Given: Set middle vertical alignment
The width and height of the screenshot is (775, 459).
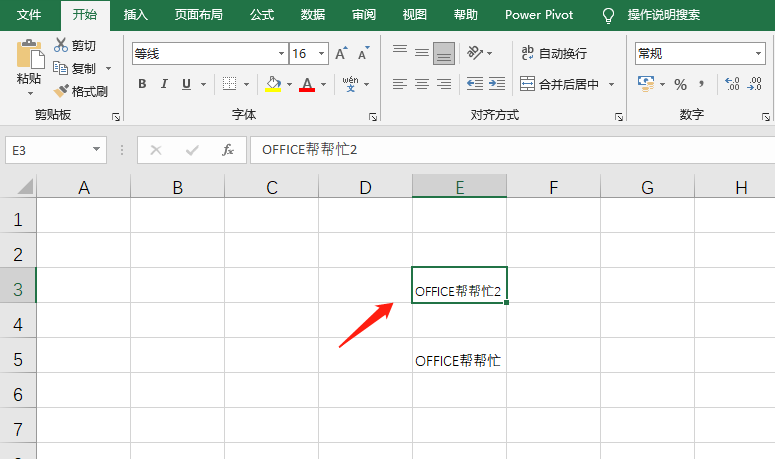Looking at the screenshot, I should click(422, 52).
